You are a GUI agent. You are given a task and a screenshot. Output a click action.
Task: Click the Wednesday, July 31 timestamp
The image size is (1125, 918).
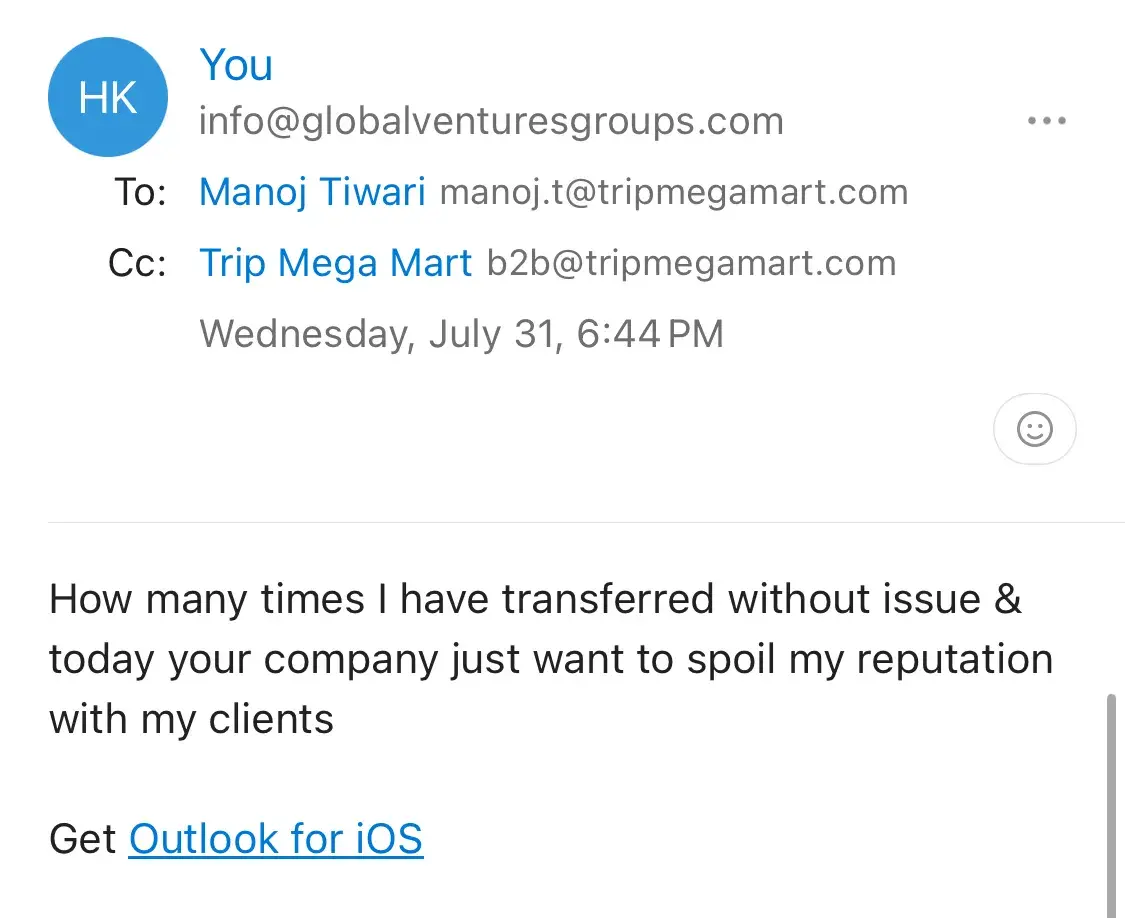[461, 333]
